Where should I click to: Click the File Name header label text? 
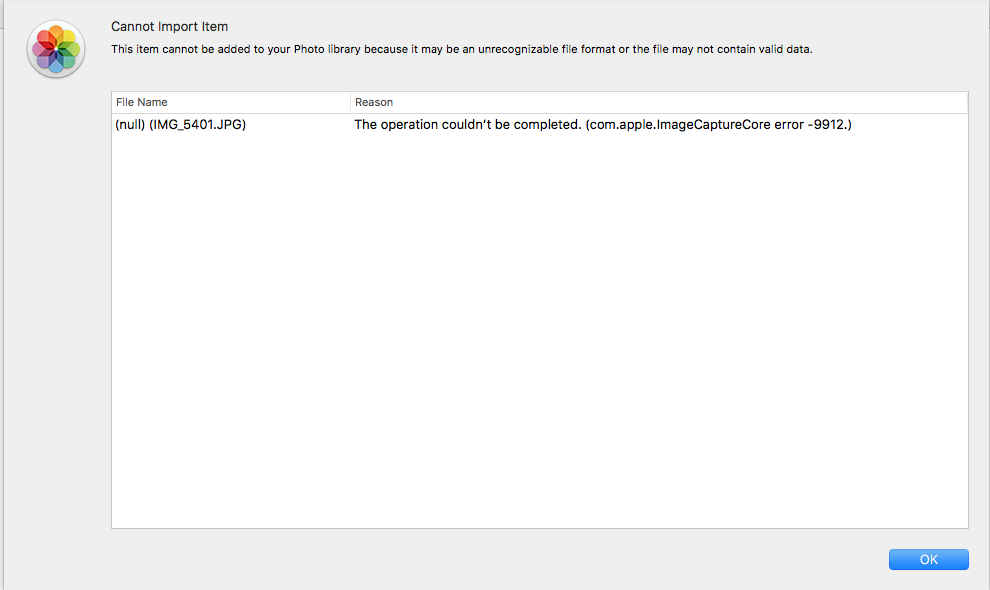pos(142,102)
